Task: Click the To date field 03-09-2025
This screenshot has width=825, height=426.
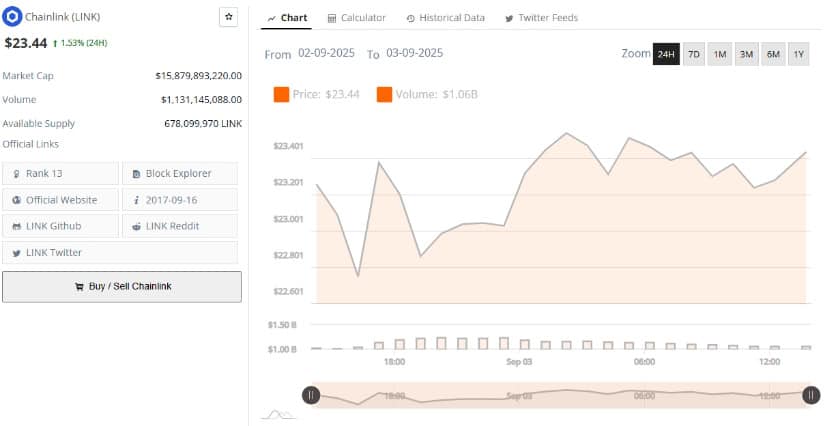Action: (x=415, y=53)
